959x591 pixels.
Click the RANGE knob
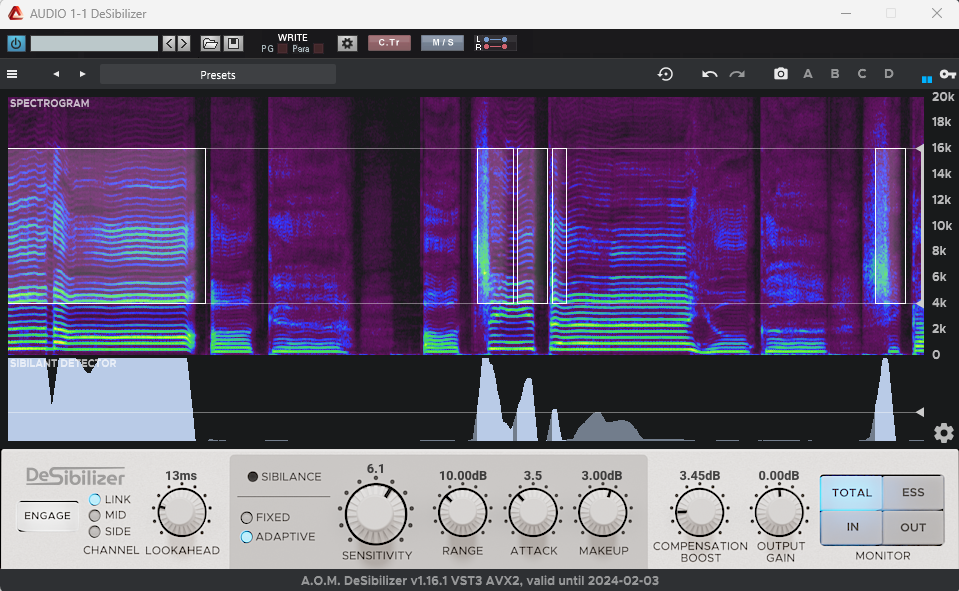pos(462,513)
